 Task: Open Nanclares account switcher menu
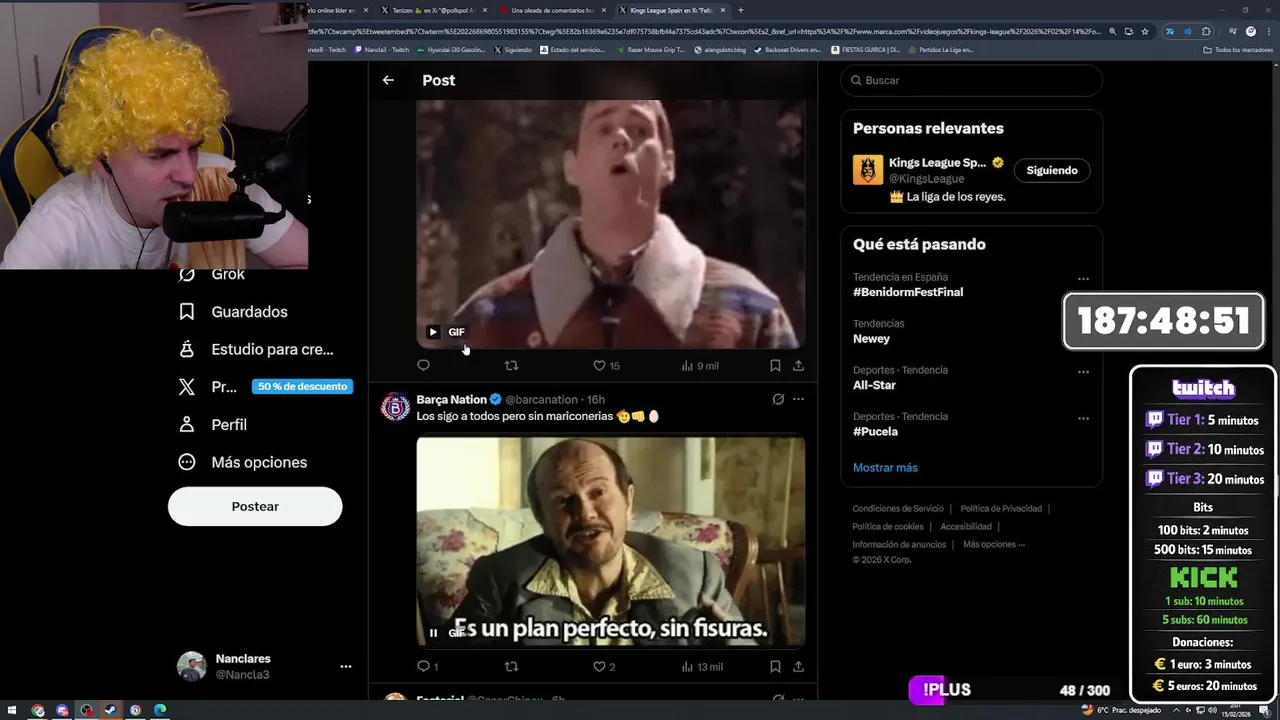pos(345,666)
